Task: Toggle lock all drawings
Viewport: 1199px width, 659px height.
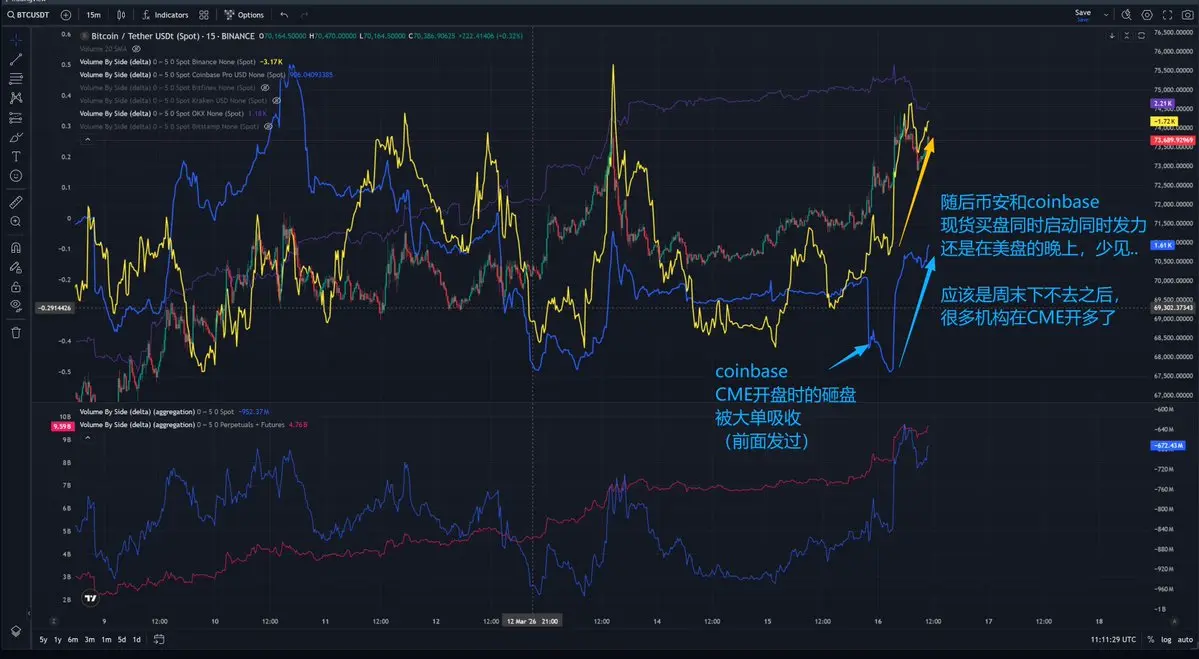Action: pos(16,287)
